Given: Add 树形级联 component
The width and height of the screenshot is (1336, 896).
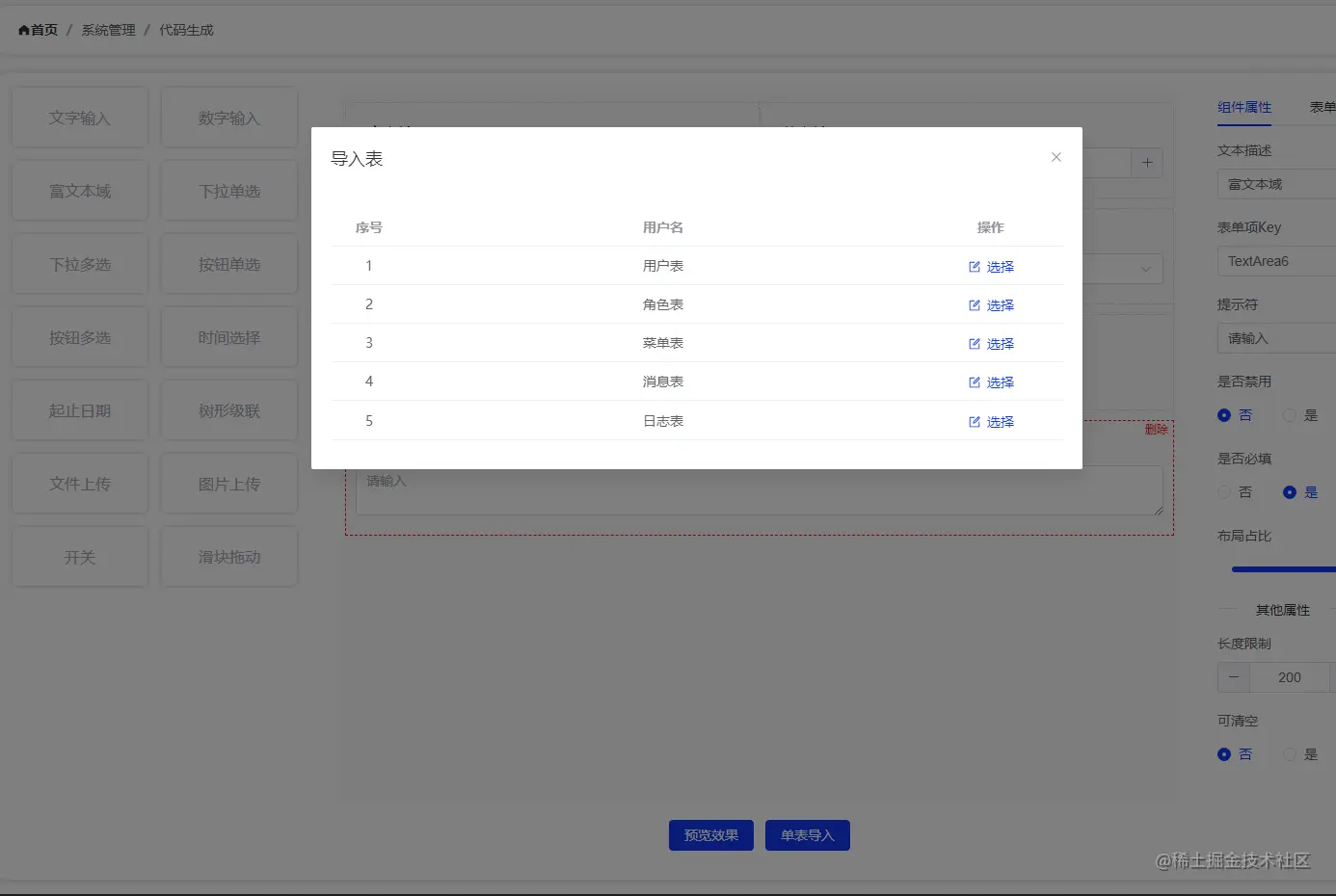Looking at the screenshot, I should [229, 410].
